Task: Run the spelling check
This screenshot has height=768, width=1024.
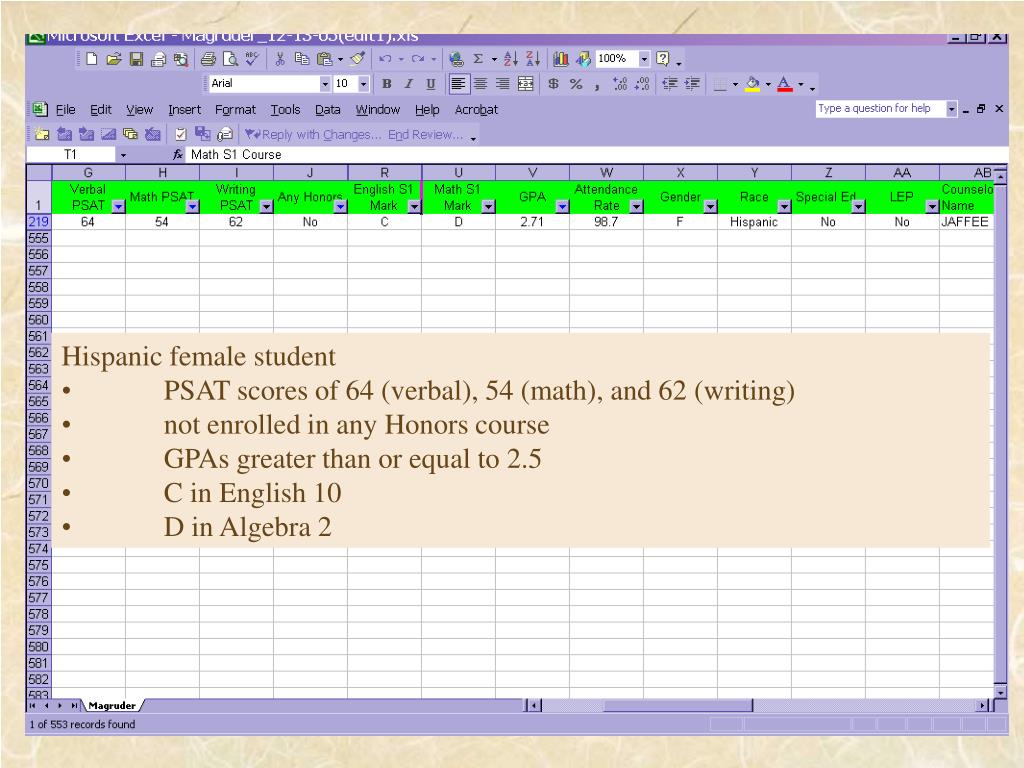Action: 252,59
